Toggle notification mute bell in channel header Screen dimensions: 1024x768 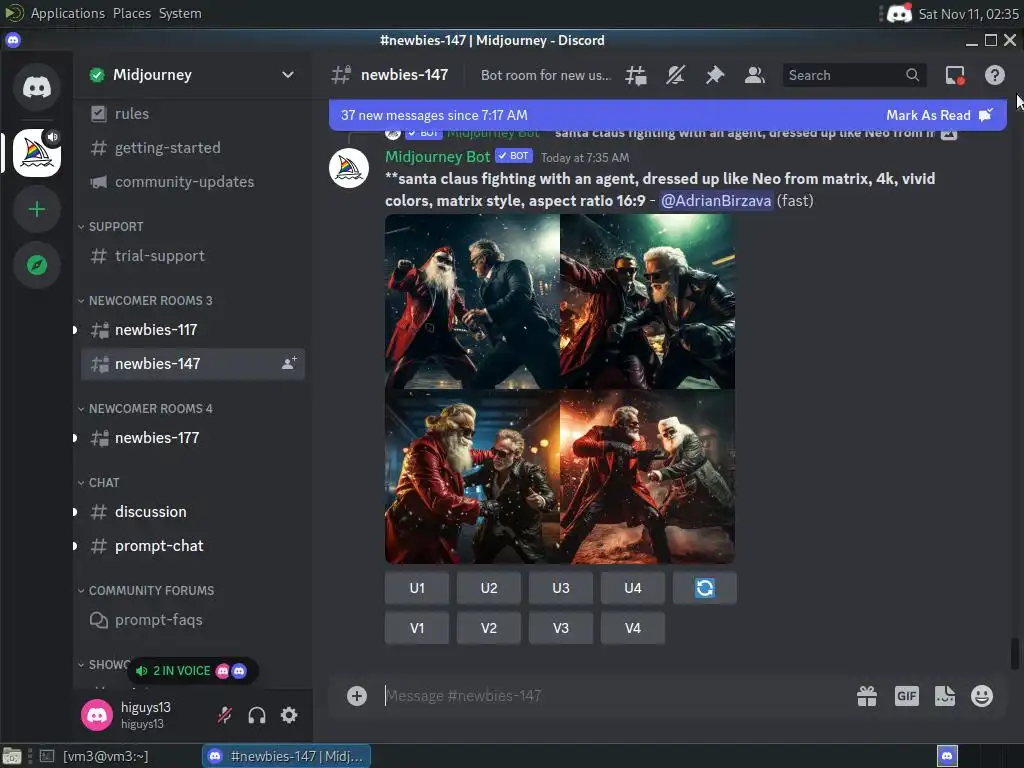click(x=675, y=75)
